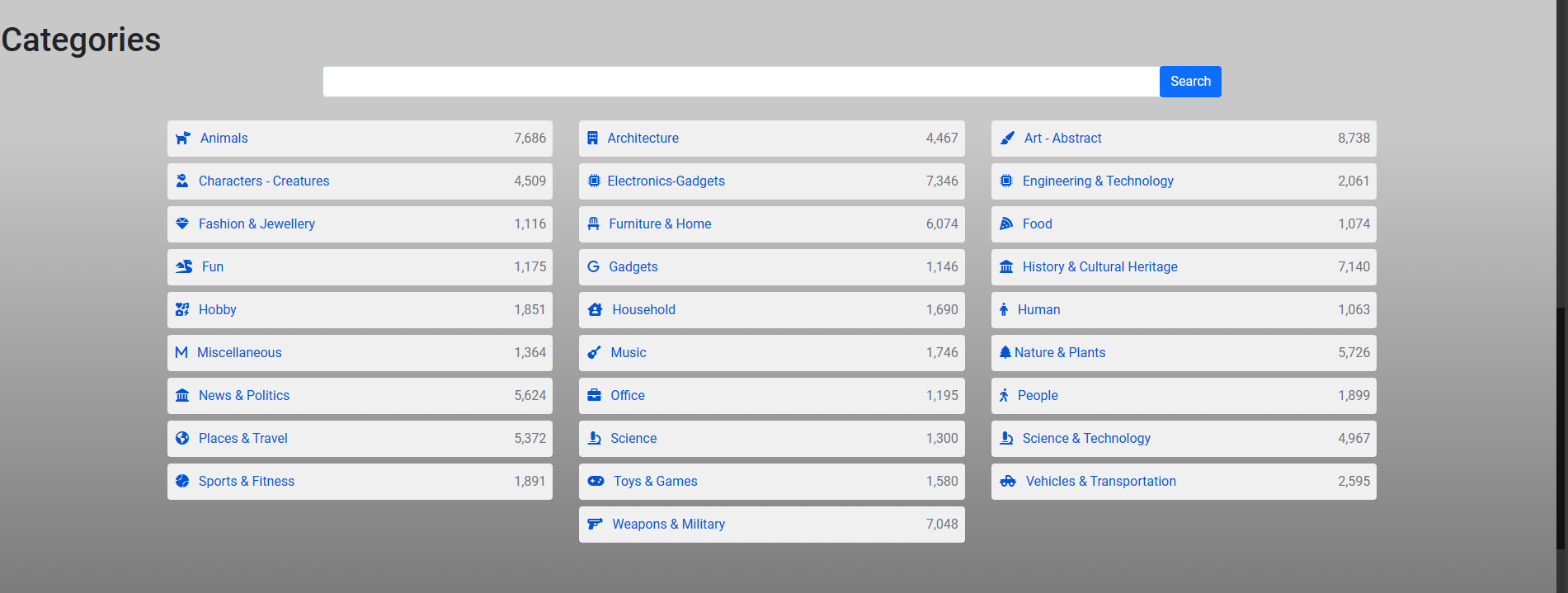Click the dog icon beside Animals

183,139
